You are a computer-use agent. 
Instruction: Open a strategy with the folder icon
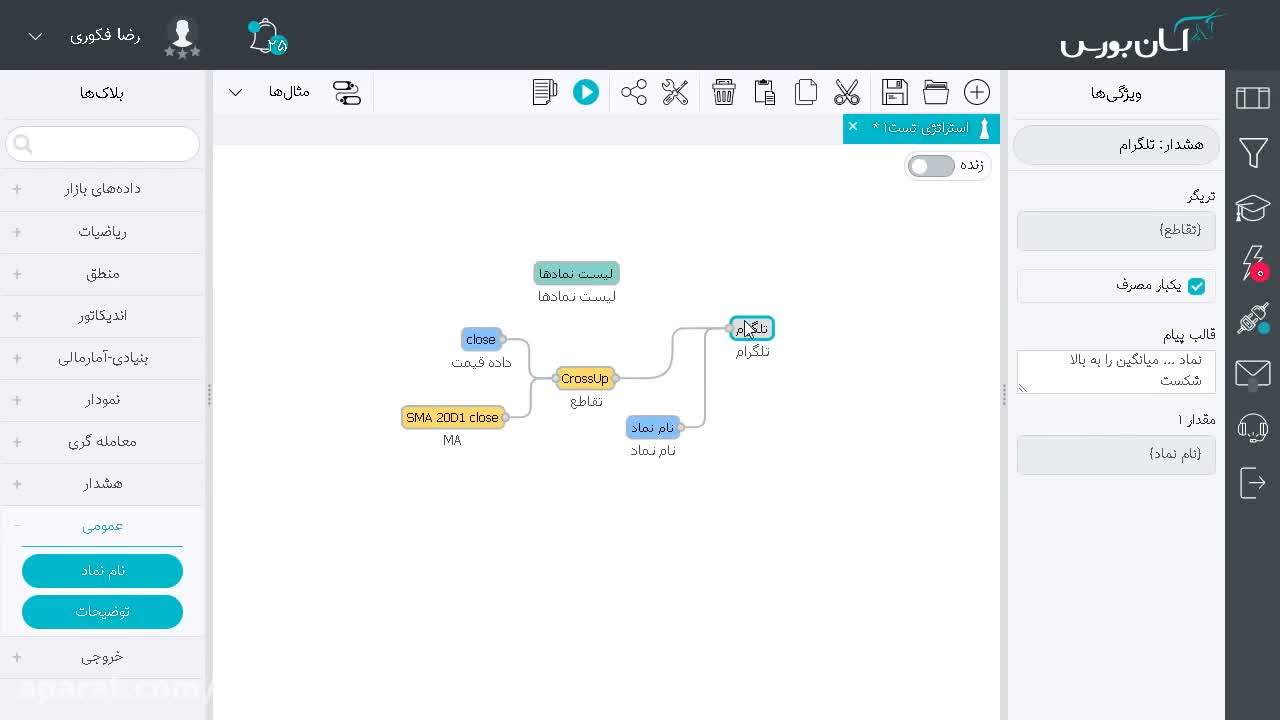[936, 92]
